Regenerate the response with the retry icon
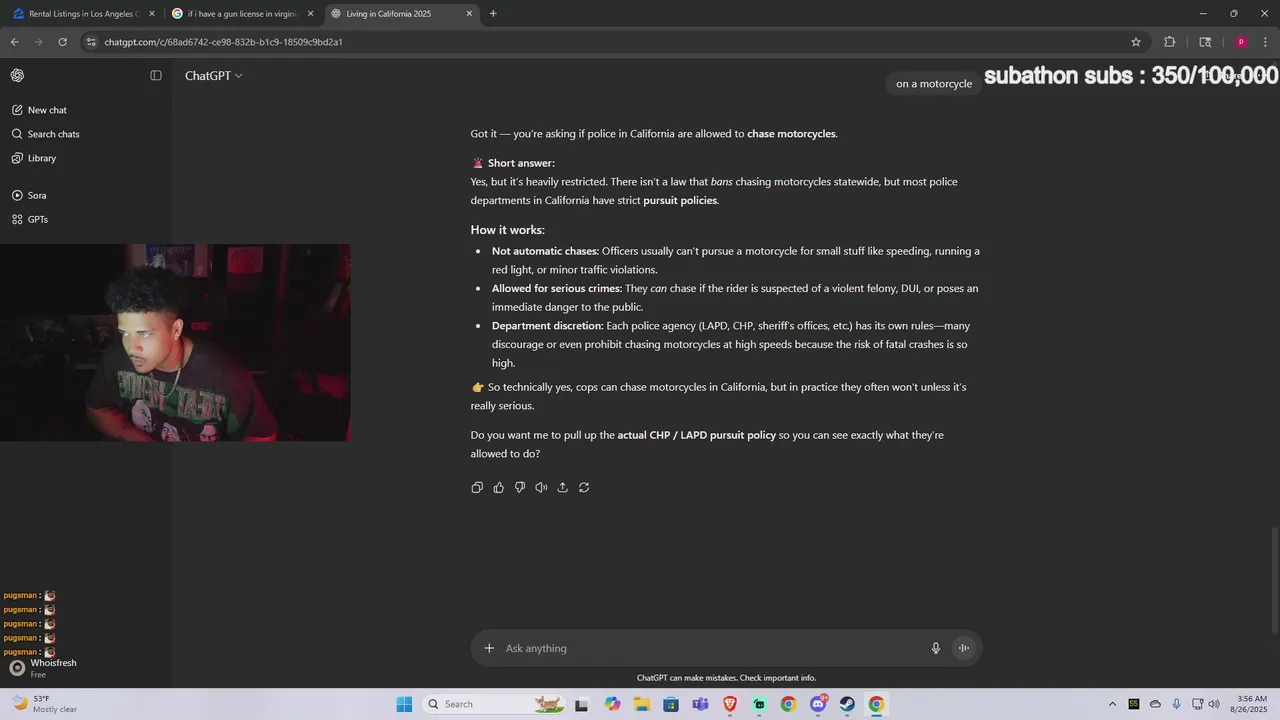Viewport: 1280px width, 720px height. click(584, 487)
